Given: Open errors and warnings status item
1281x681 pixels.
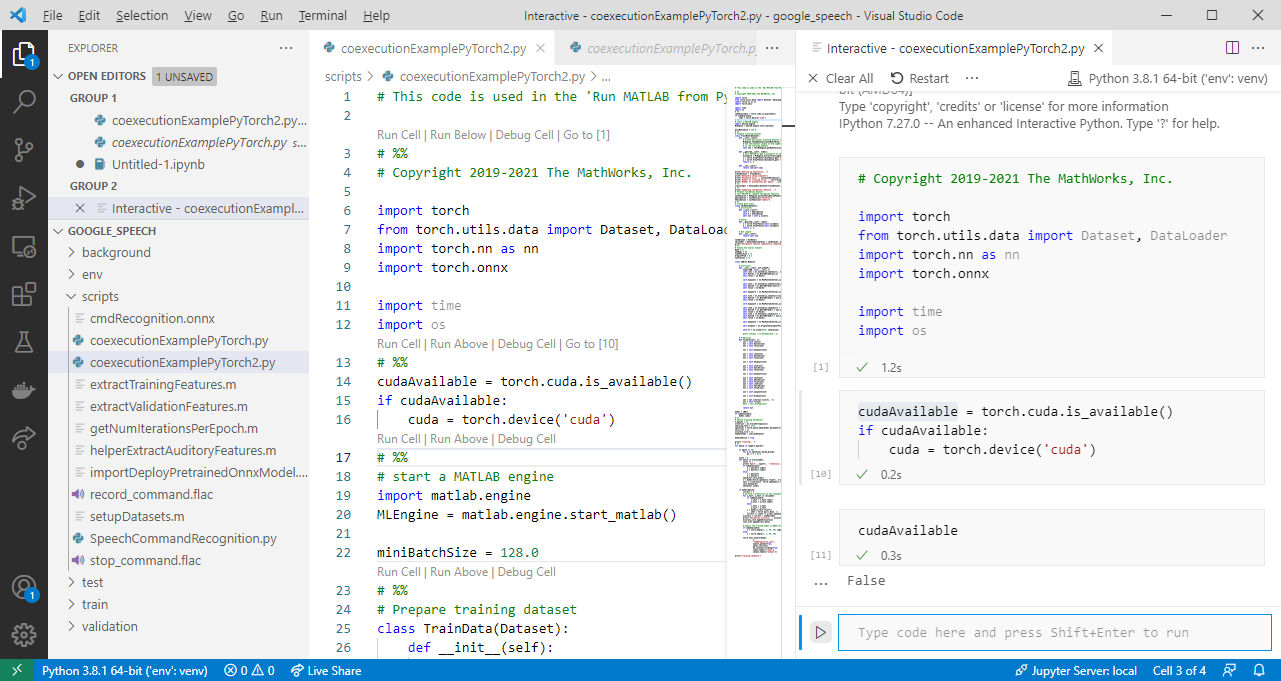Looking at the screenshot, I should (249, 670).
